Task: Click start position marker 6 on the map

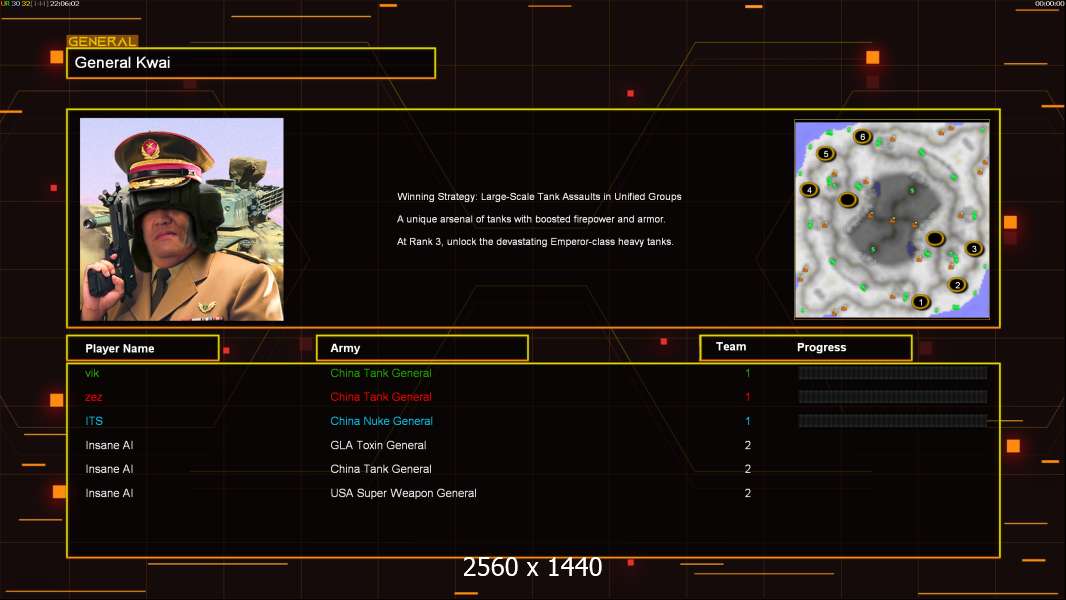Action: pos(863,137)
